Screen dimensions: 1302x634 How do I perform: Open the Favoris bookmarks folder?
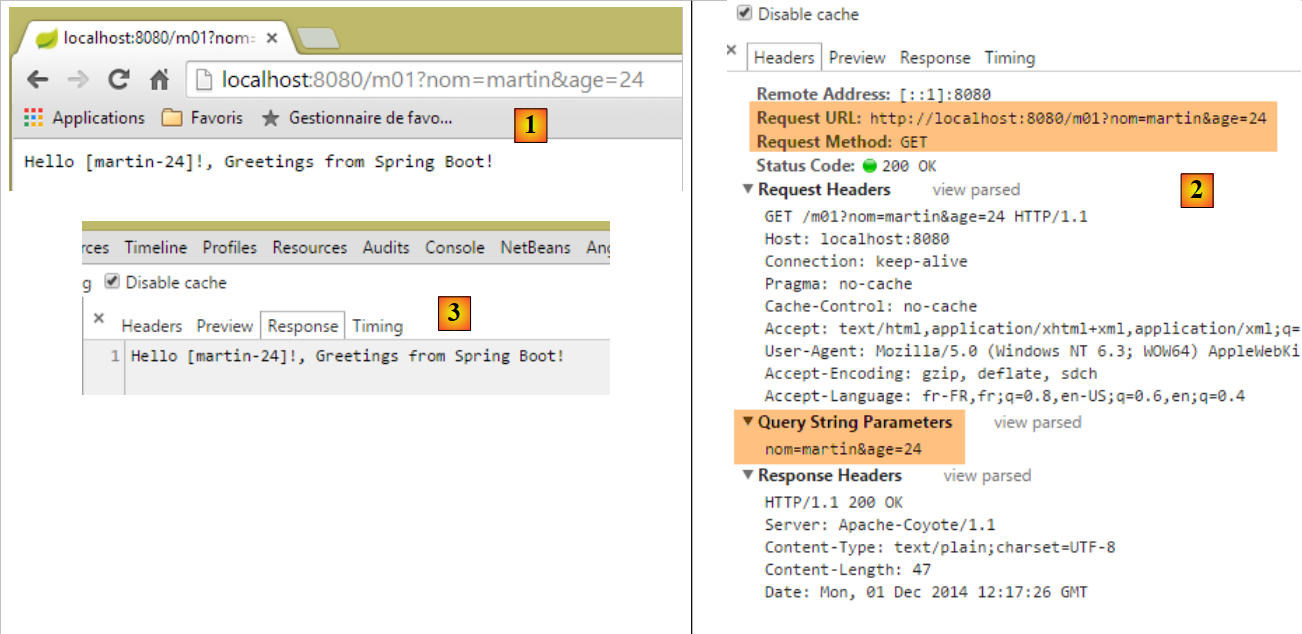(x=202, y=118)
